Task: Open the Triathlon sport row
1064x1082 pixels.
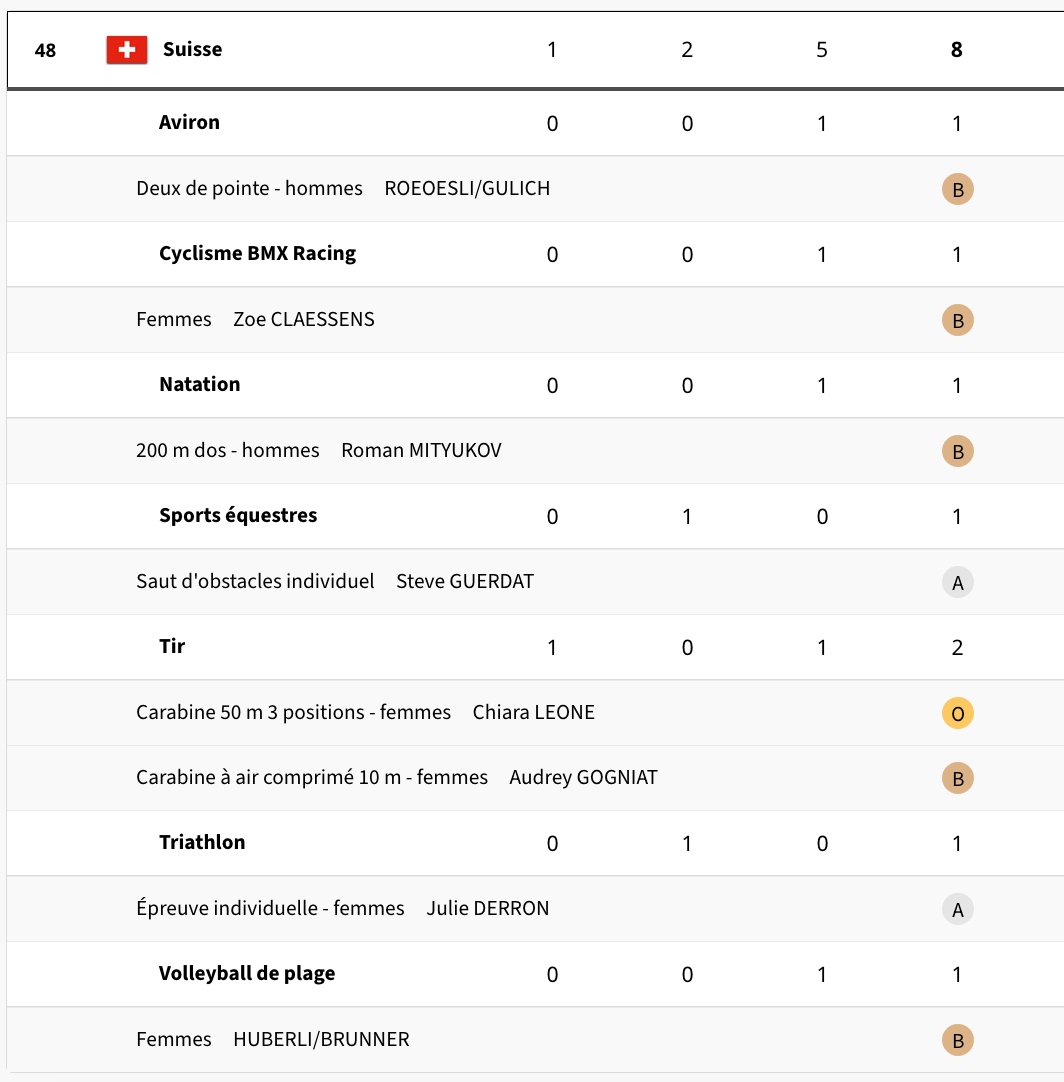Action: (x=535, y=843)
